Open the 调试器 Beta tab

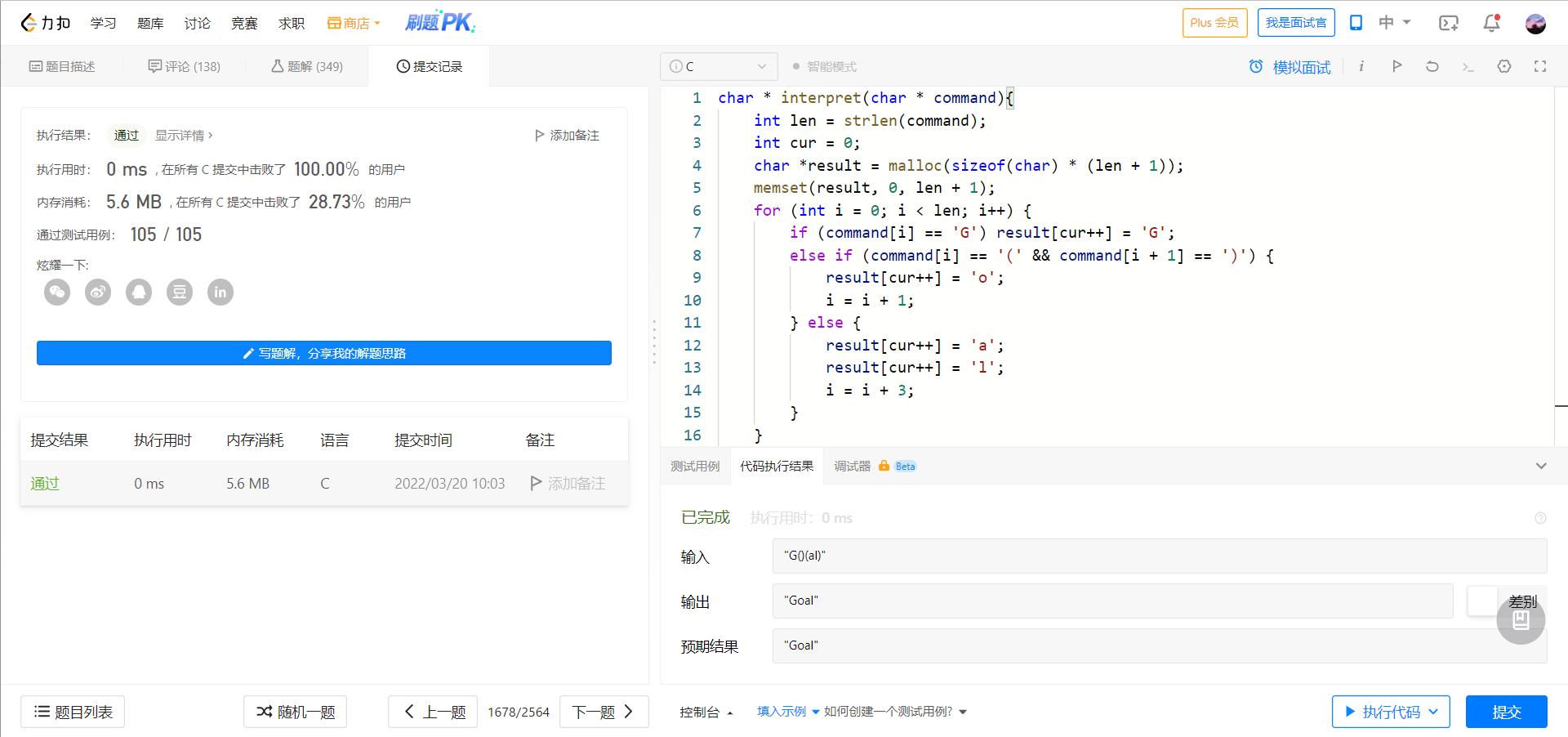tap(875, 466)
